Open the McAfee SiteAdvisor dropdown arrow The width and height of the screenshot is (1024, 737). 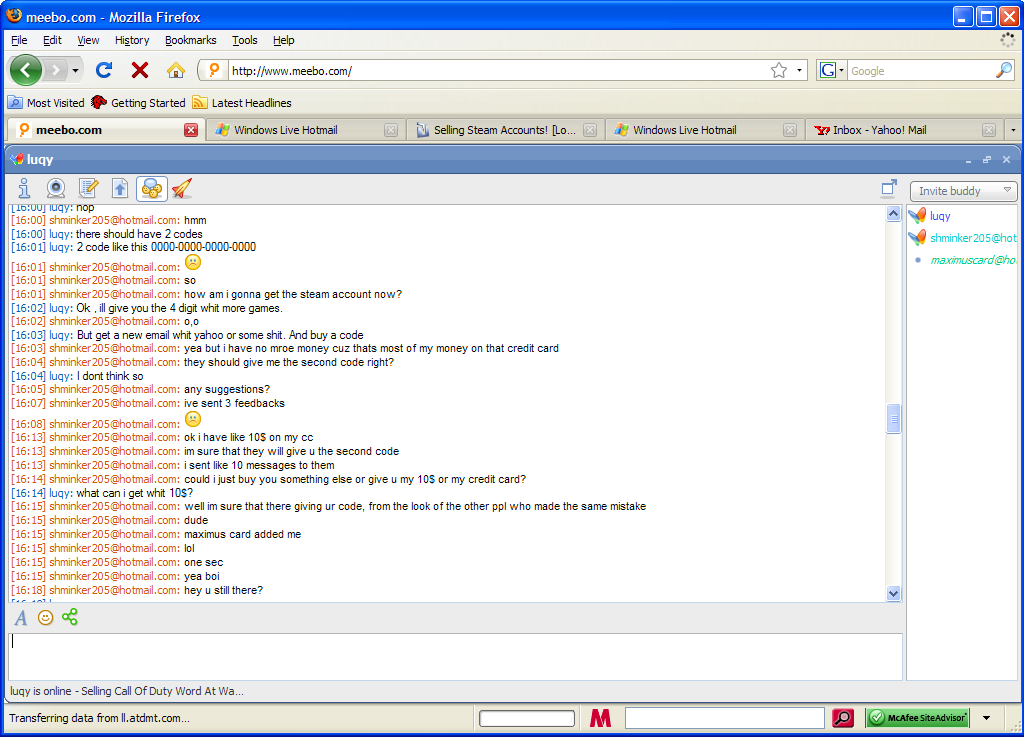click(x=986, y=718)
